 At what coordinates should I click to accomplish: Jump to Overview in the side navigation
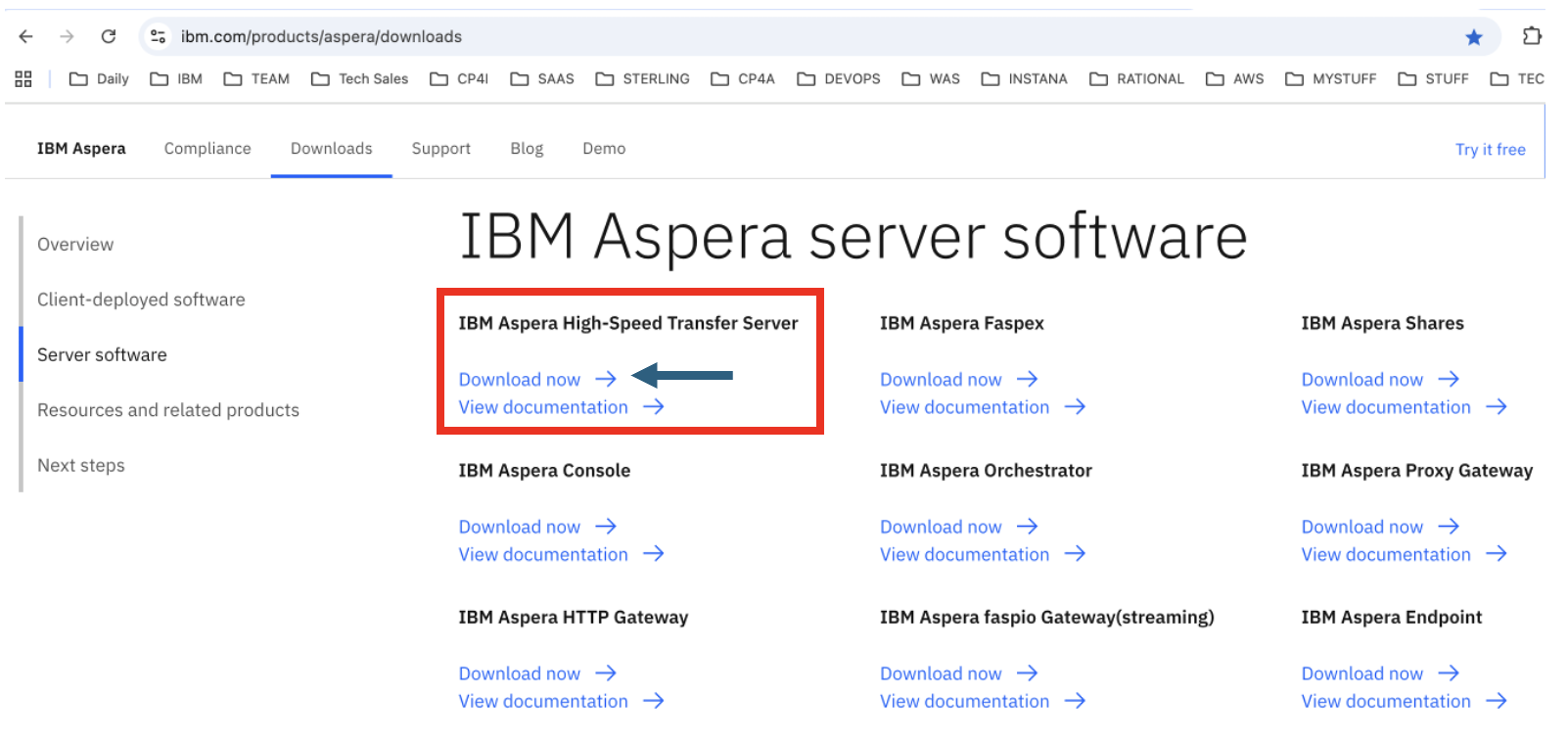point(75,245)
